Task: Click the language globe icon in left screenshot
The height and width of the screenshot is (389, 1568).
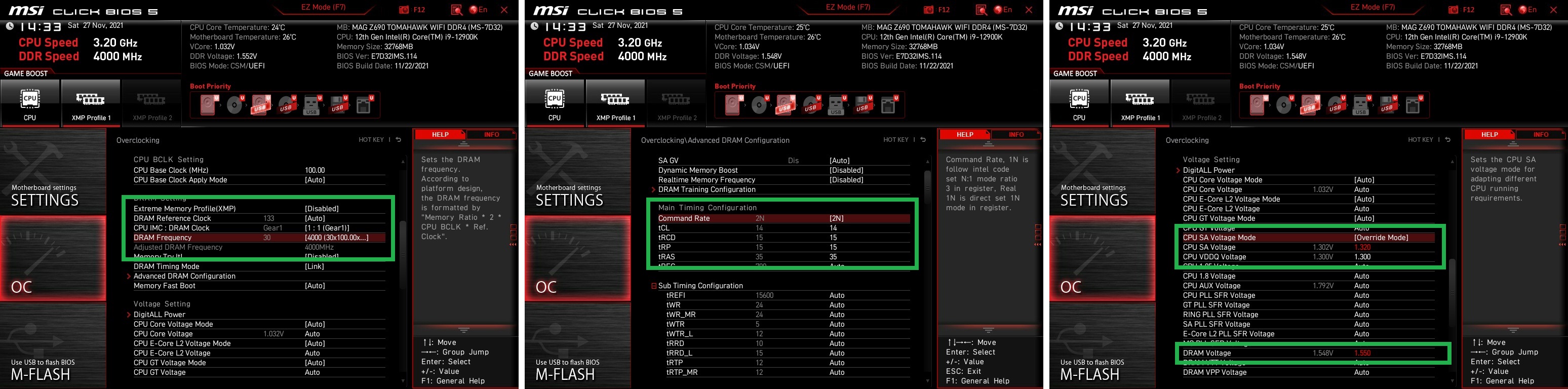Action: click(473, 10)
